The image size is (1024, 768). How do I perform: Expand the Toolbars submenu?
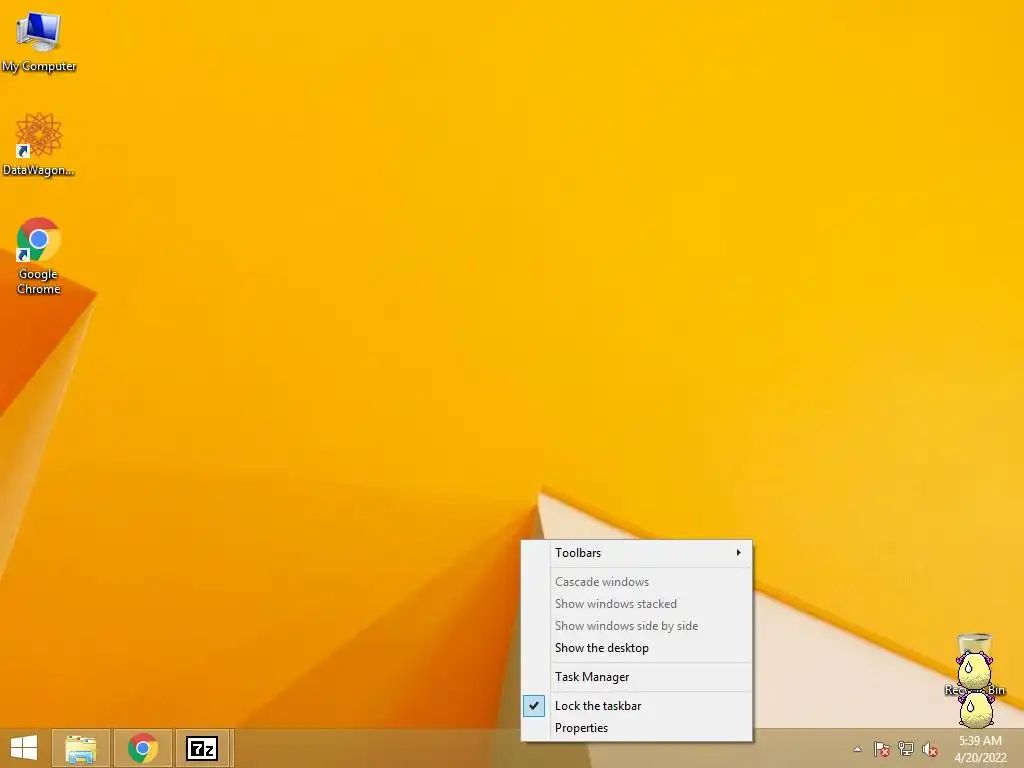pyautogui.click(x=637, y=552)
